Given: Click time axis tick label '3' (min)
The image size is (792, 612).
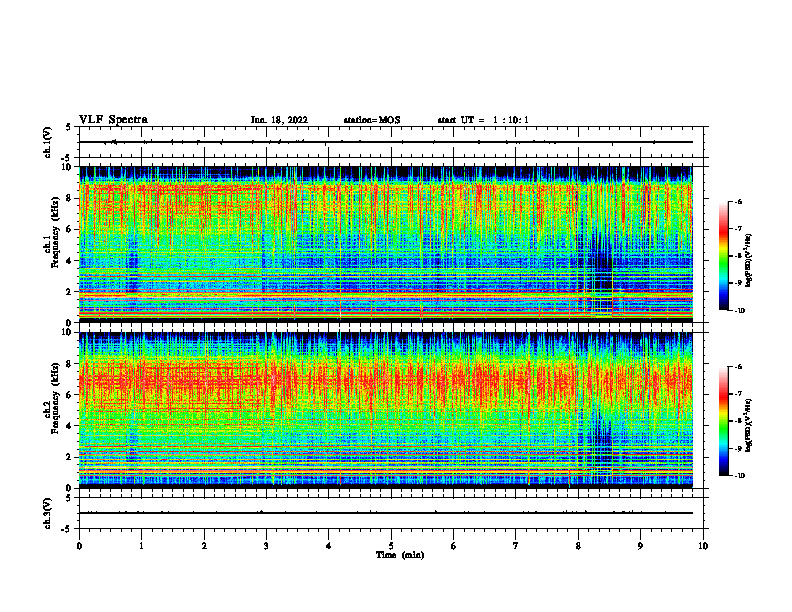Looking at the screenshot, I should 266,546.
